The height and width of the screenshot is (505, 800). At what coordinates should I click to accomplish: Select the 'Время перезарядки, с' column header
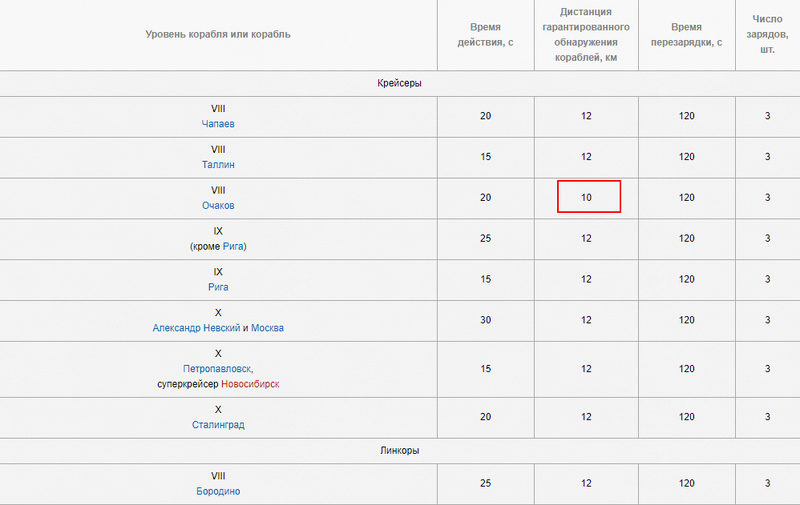[x=686, y=35]
